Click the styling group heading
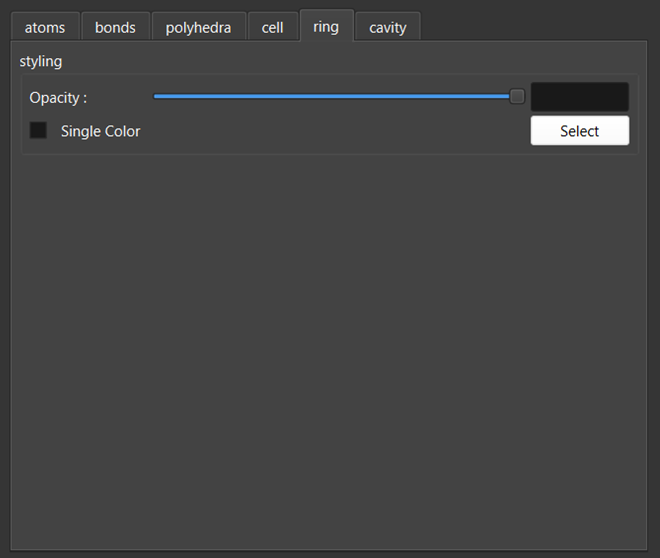 click(41, 61)
